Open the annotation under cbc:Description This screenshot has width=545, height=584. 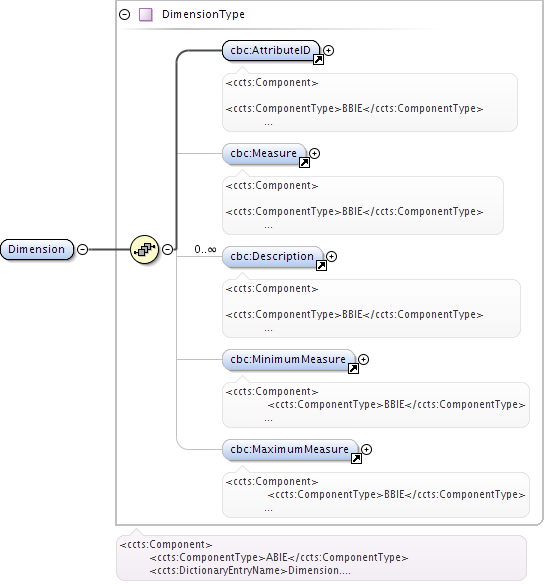[x=371, y=308]
